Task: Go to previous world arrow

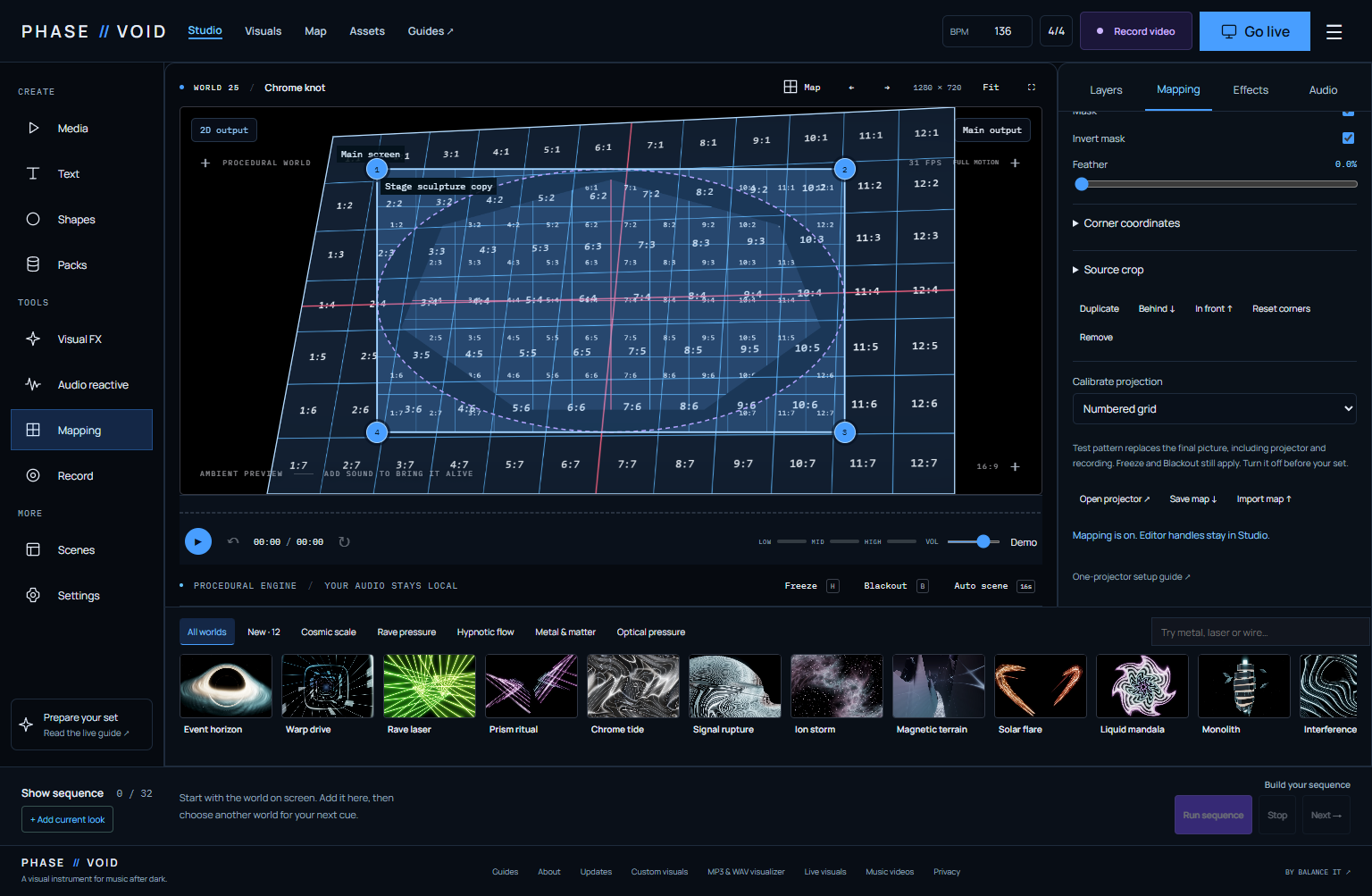Action: pyautogui.click(x=851, y=88)
